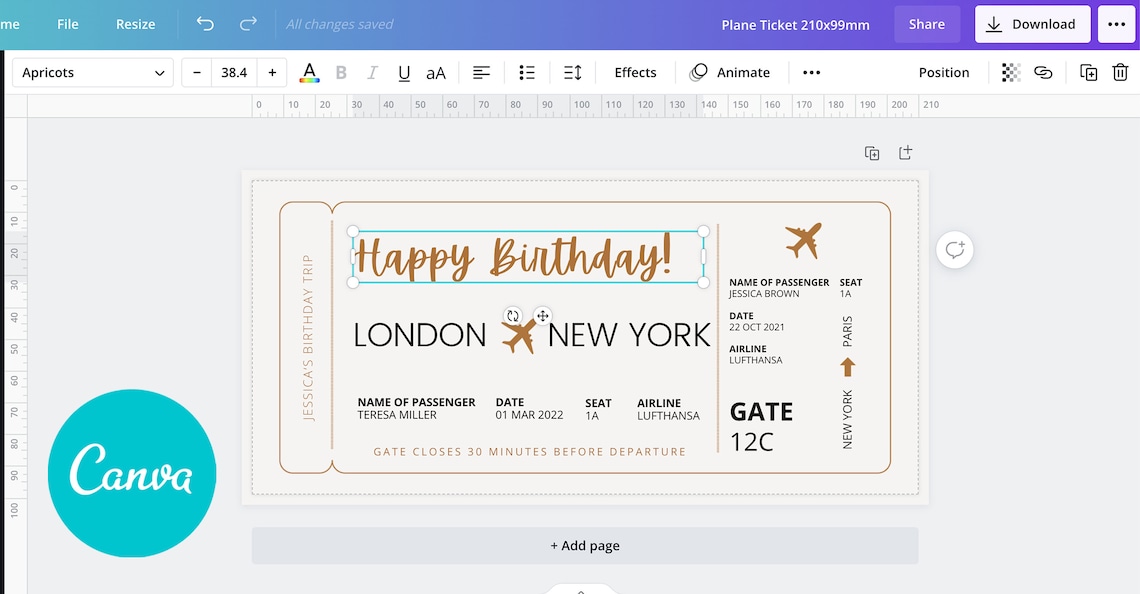The width and height of the screenshot is (1140, 594).
Task: Open the File menu
Action: tap(67, 23)
